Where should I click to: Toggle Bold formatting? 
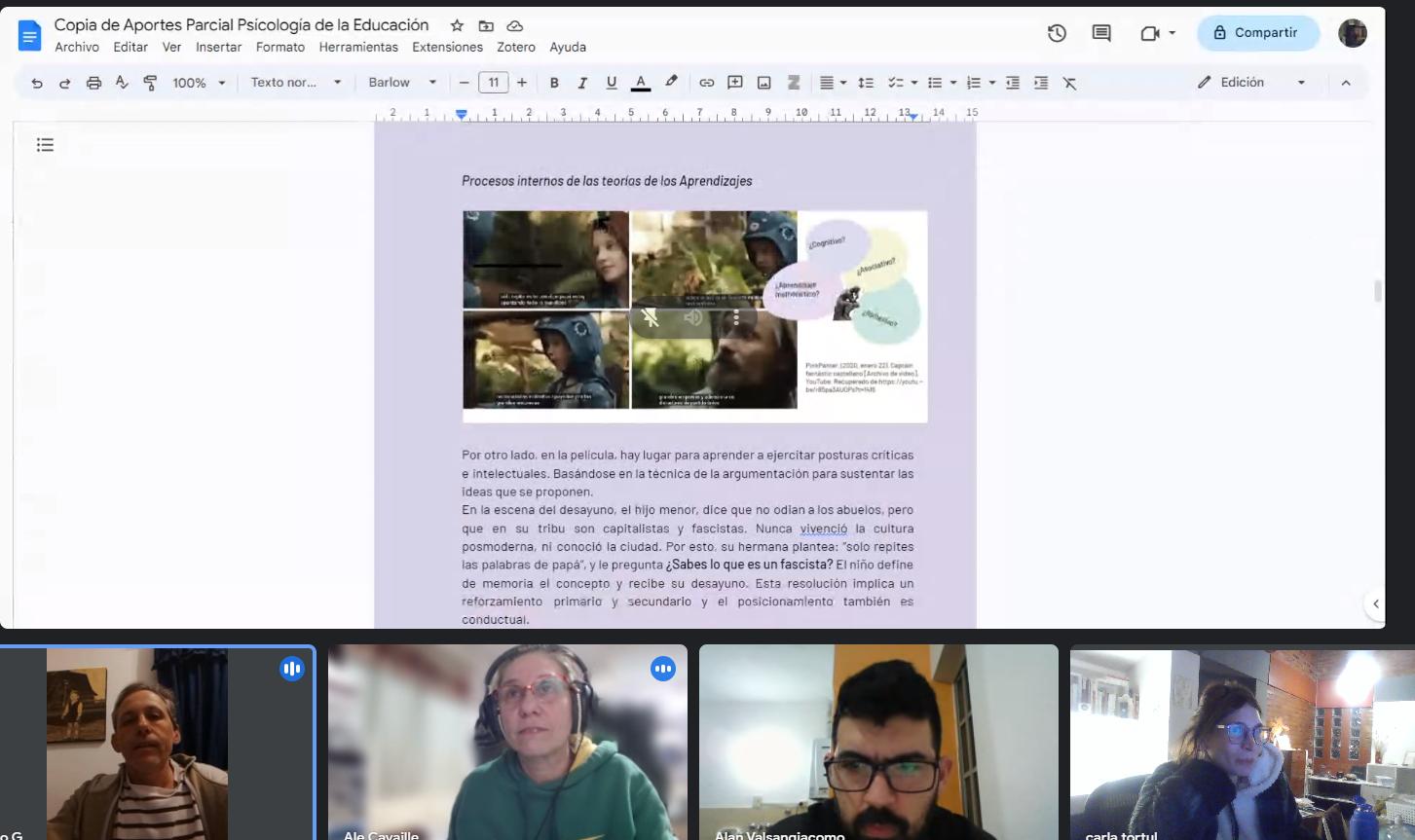[554, 83]
